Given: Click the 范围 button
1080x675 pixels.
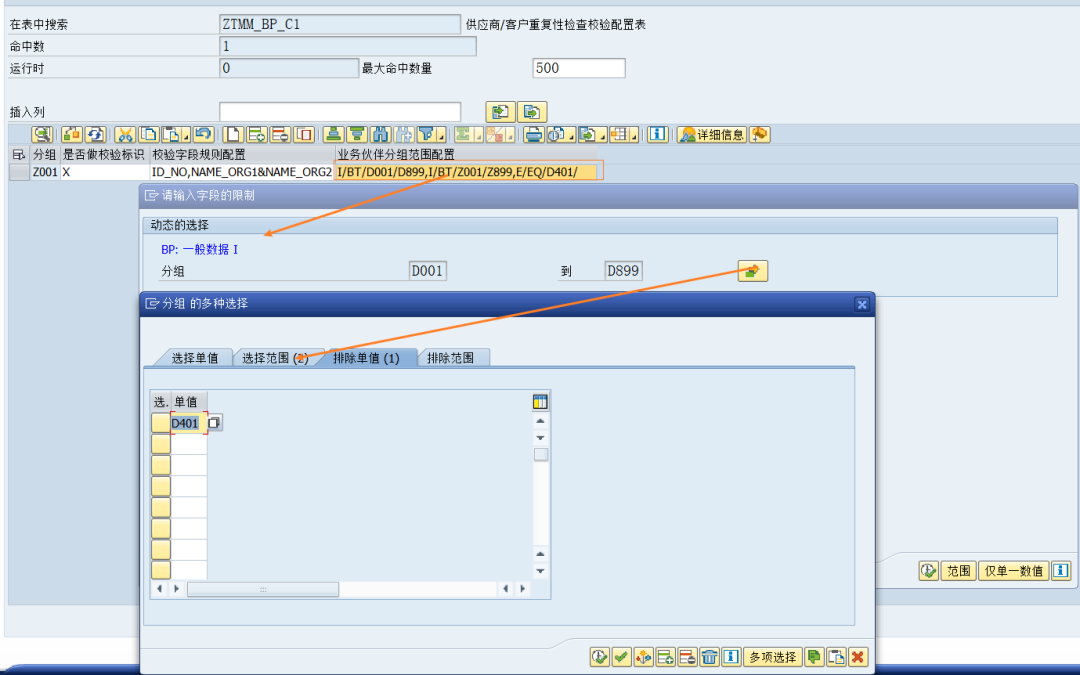Looking at the screenshot, I should tap(958, 570).
